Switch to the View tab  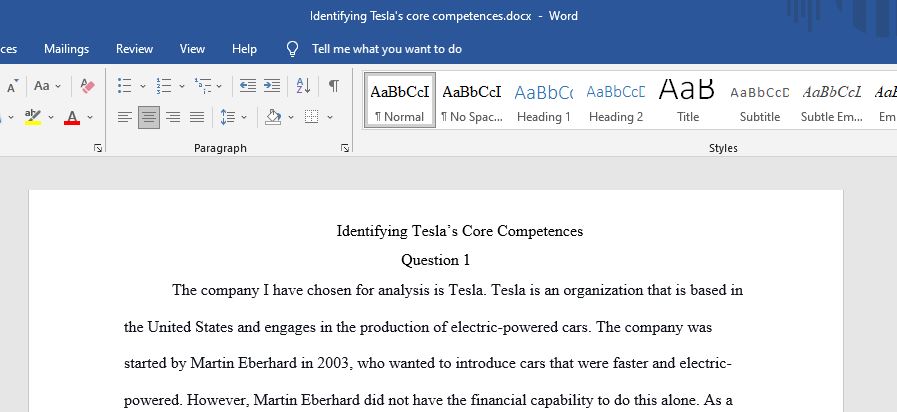pos(192,49)
